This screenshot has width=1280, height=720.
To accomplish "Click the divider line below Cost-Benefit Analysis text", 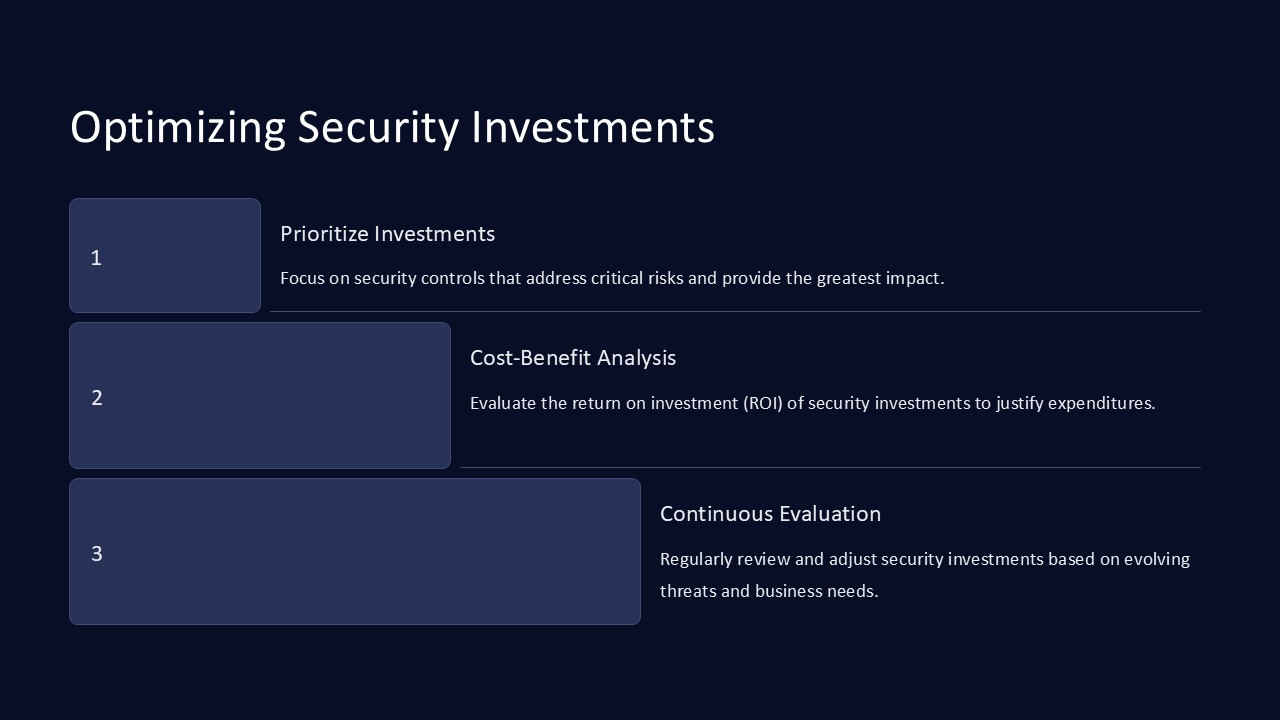I will pos(830,468).
